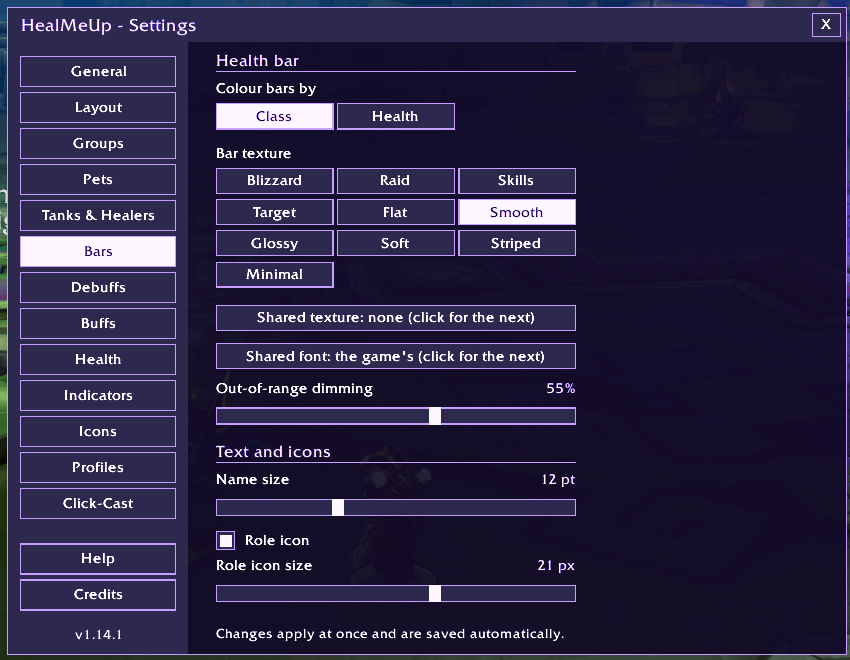The width and height of the screenshot is (850, 660).
Task: Pick the Smooth bar texture
Action: click(x=517, y=212)
